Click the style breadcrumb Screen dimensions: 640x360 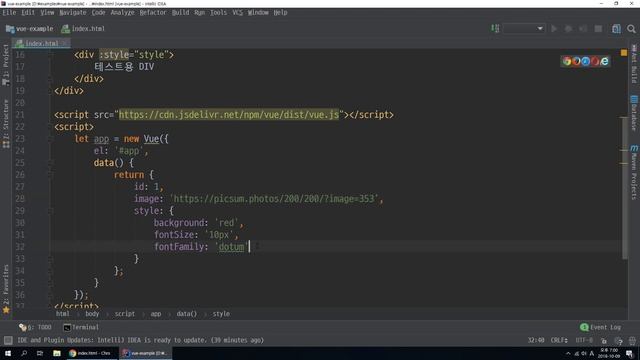coord(221,314)
